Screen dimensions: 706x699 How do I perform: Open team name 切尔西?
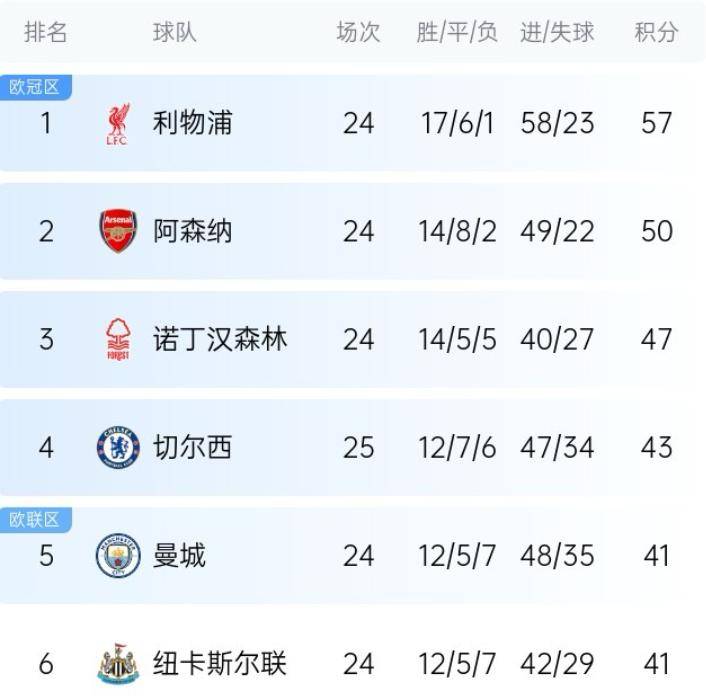[x=192, y=447]
